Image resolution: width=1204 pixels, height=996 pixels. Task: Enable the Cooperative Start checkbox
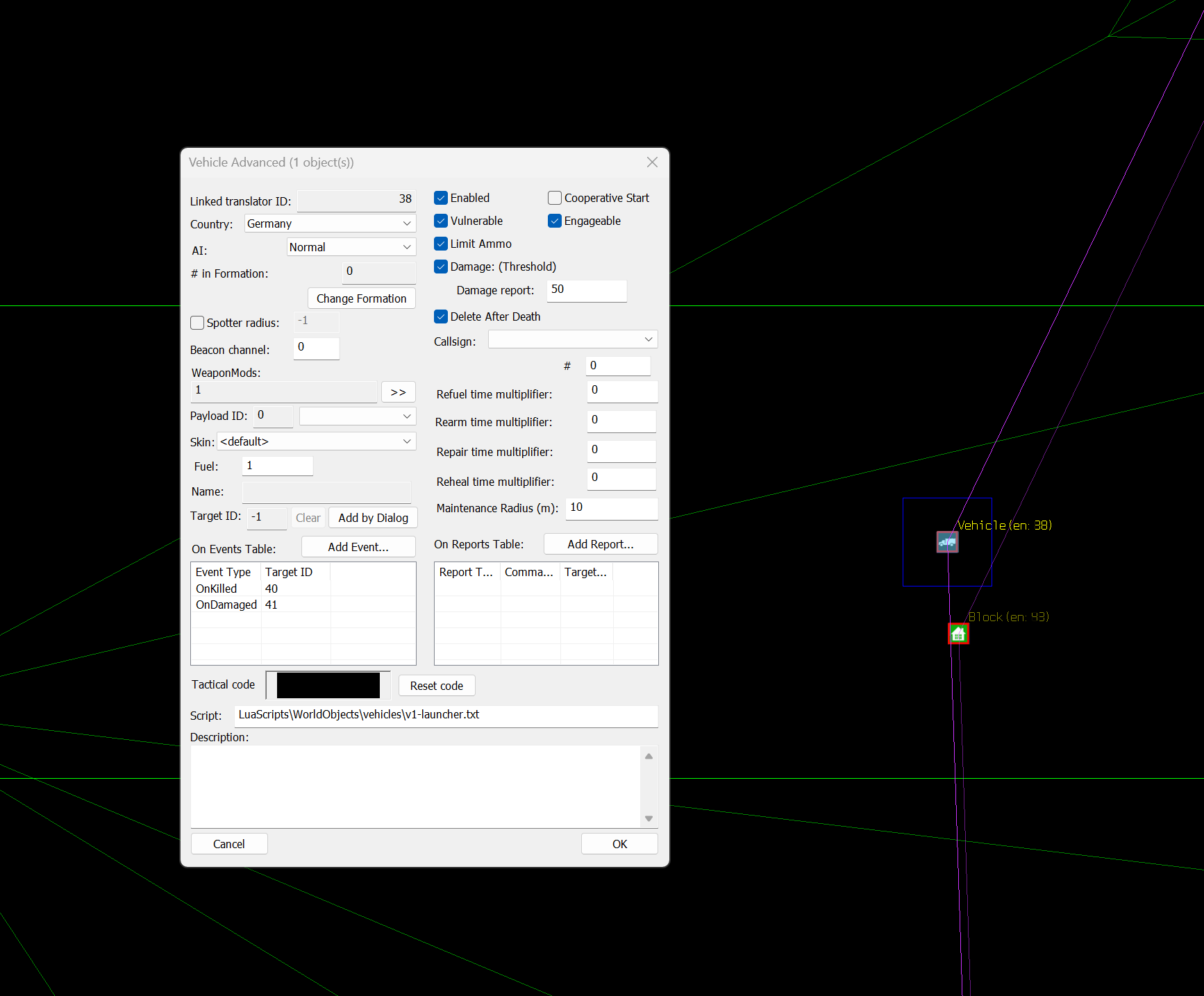pyautogui.click(x=555, y=199)
